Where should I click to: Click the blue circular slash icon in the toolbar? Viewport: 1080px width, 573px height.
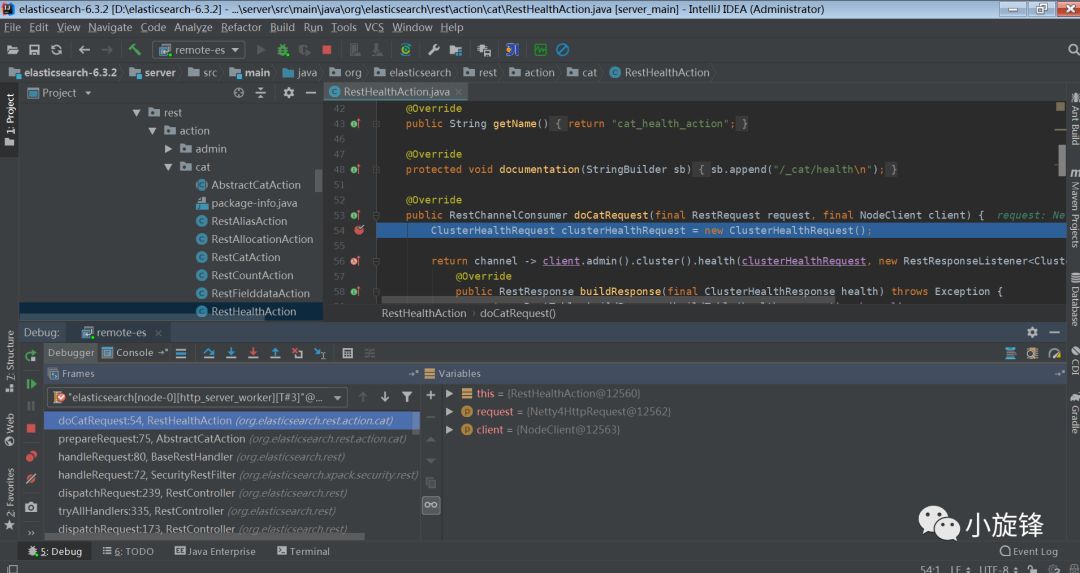(563, 50)
